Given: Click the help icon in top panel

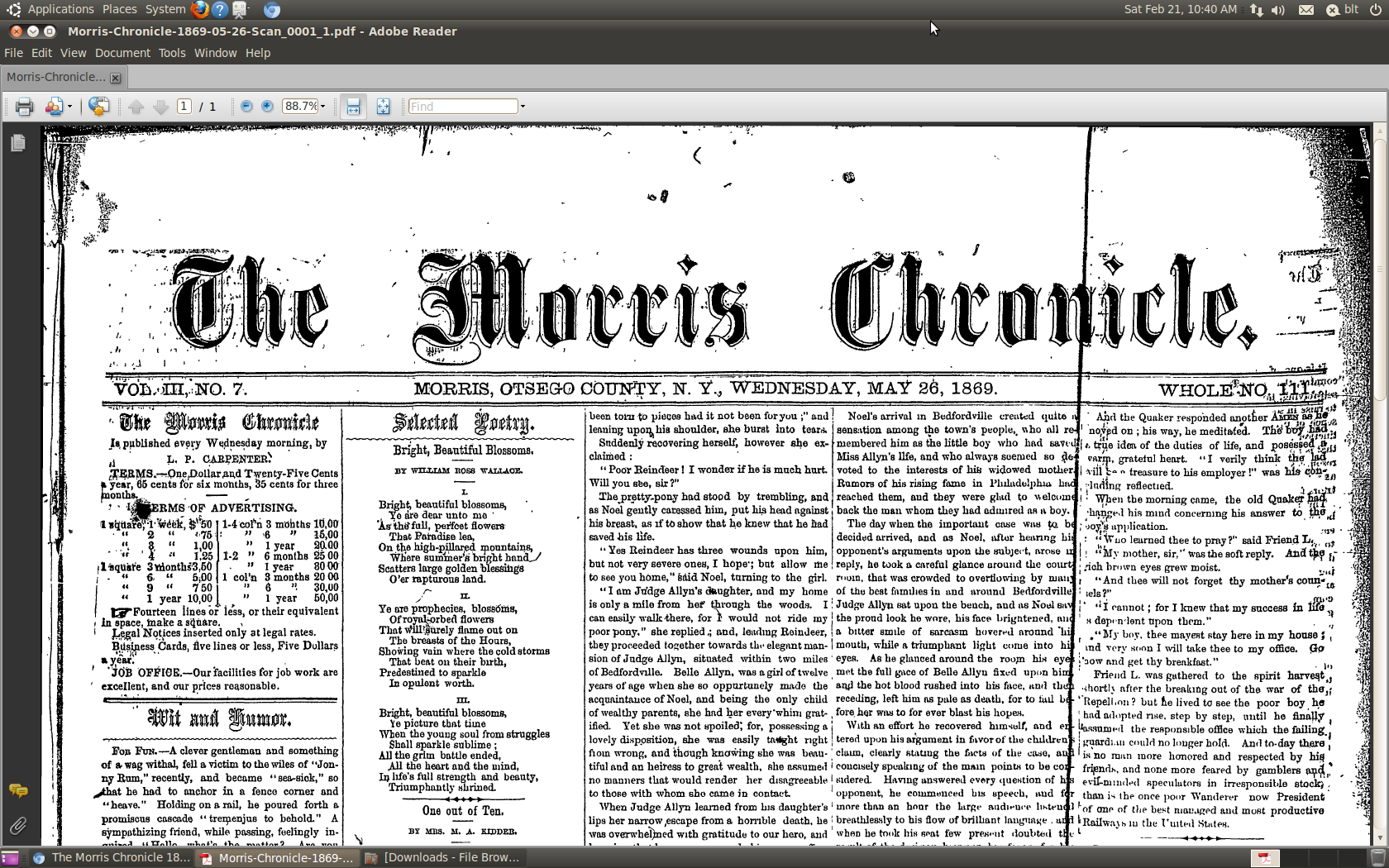Looking at the screenshot, I should coord(220,10).
